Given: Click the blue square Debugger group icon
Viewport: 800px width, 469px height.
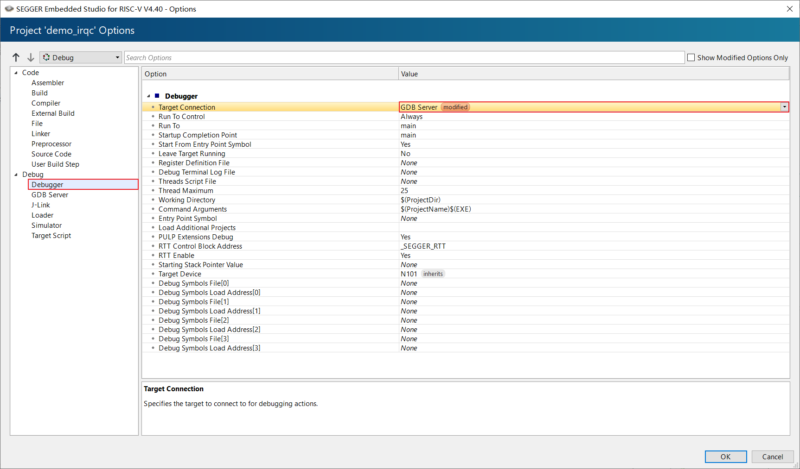Looking at the screenshot, I should click(x=157, y=96).
